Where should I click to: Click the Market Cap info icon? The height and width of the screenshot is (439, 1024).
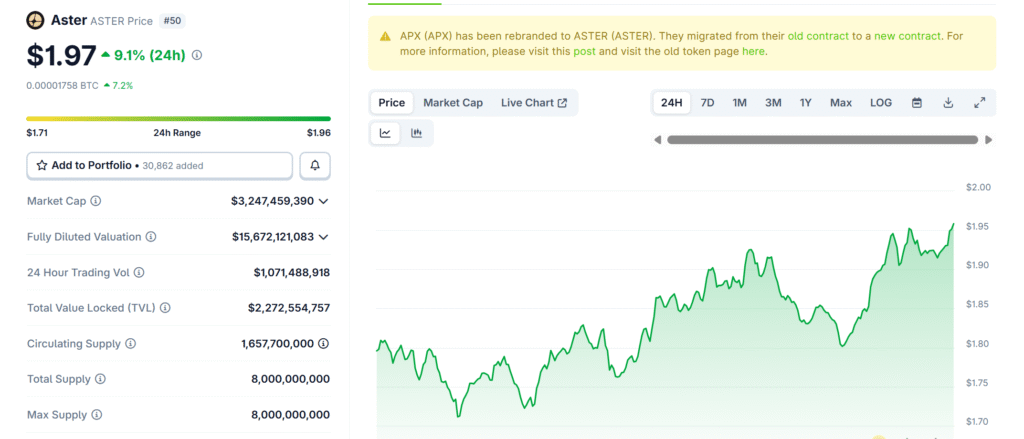[x=96, y=201]
